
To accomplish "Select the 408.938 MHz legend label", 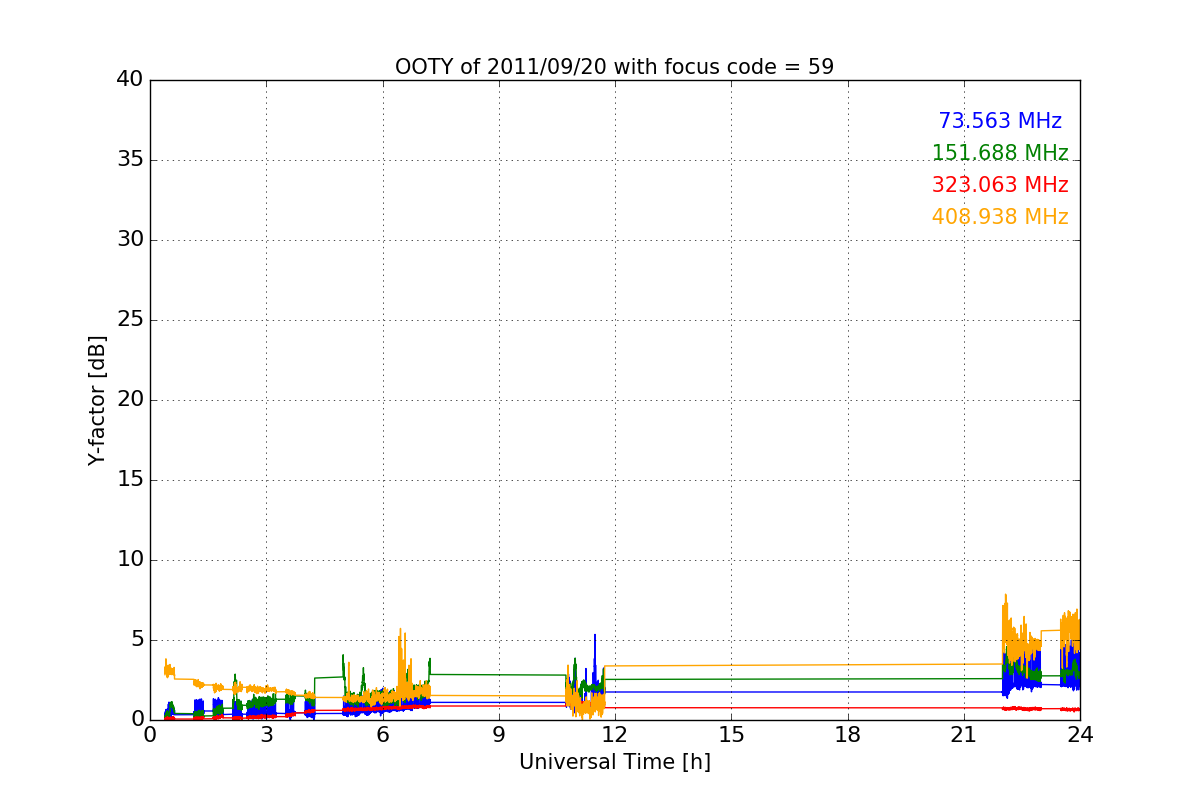I will [x=1000, y=217].
